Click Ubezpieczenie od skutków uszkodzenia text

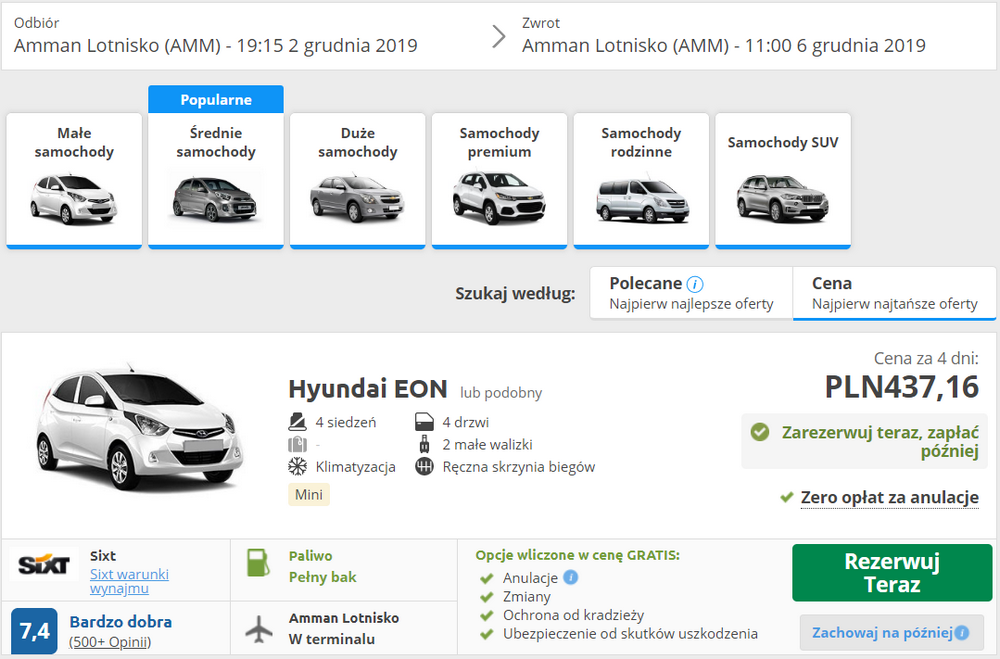click(630, 633)
